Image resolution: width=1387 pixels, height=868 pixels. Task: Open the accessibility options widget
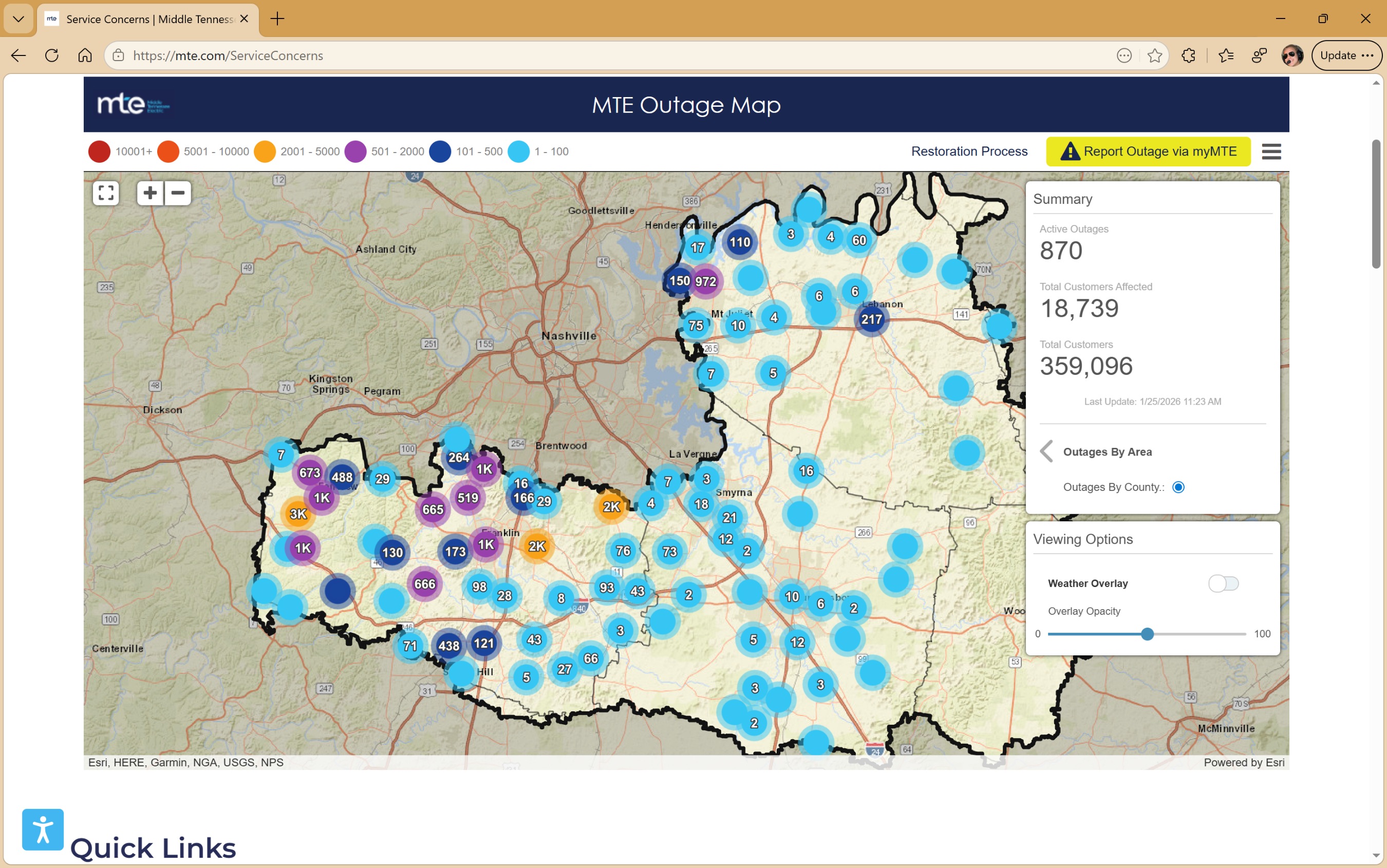pyautogui.click(x=43, y=829)
